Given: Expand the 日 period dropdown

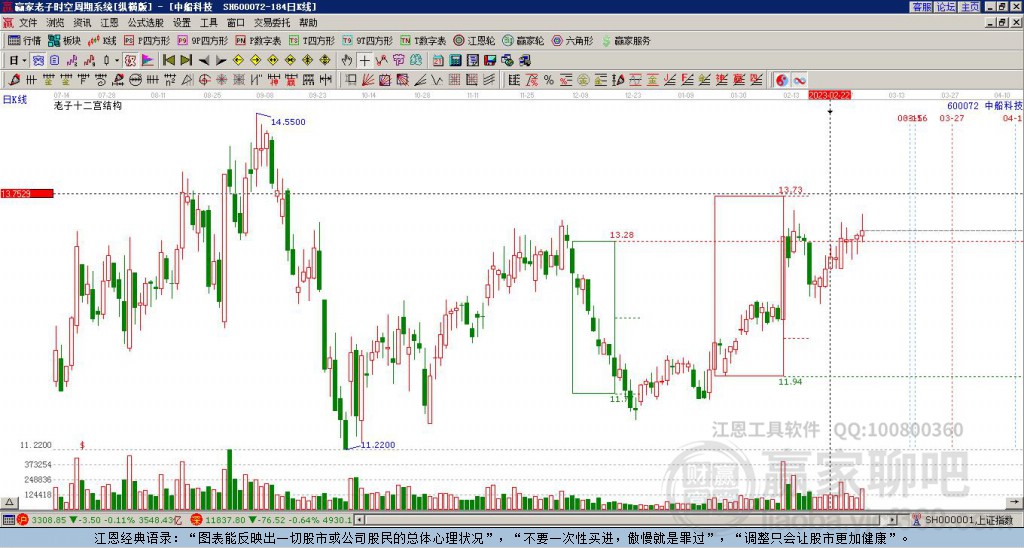Looking at the screenshot, I should [24, 61].
